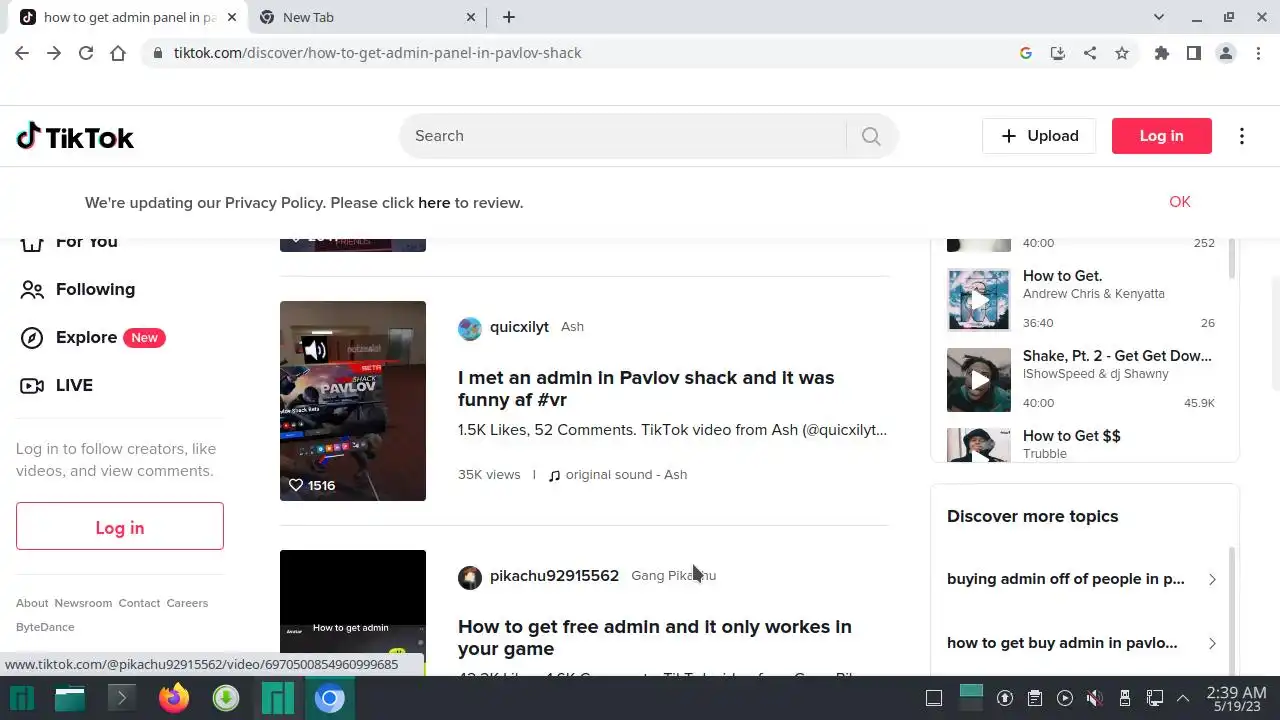Expand topic how to get buy admin in pavlov
Viewport: 1280px width, 720px height.
[1081, 643]
